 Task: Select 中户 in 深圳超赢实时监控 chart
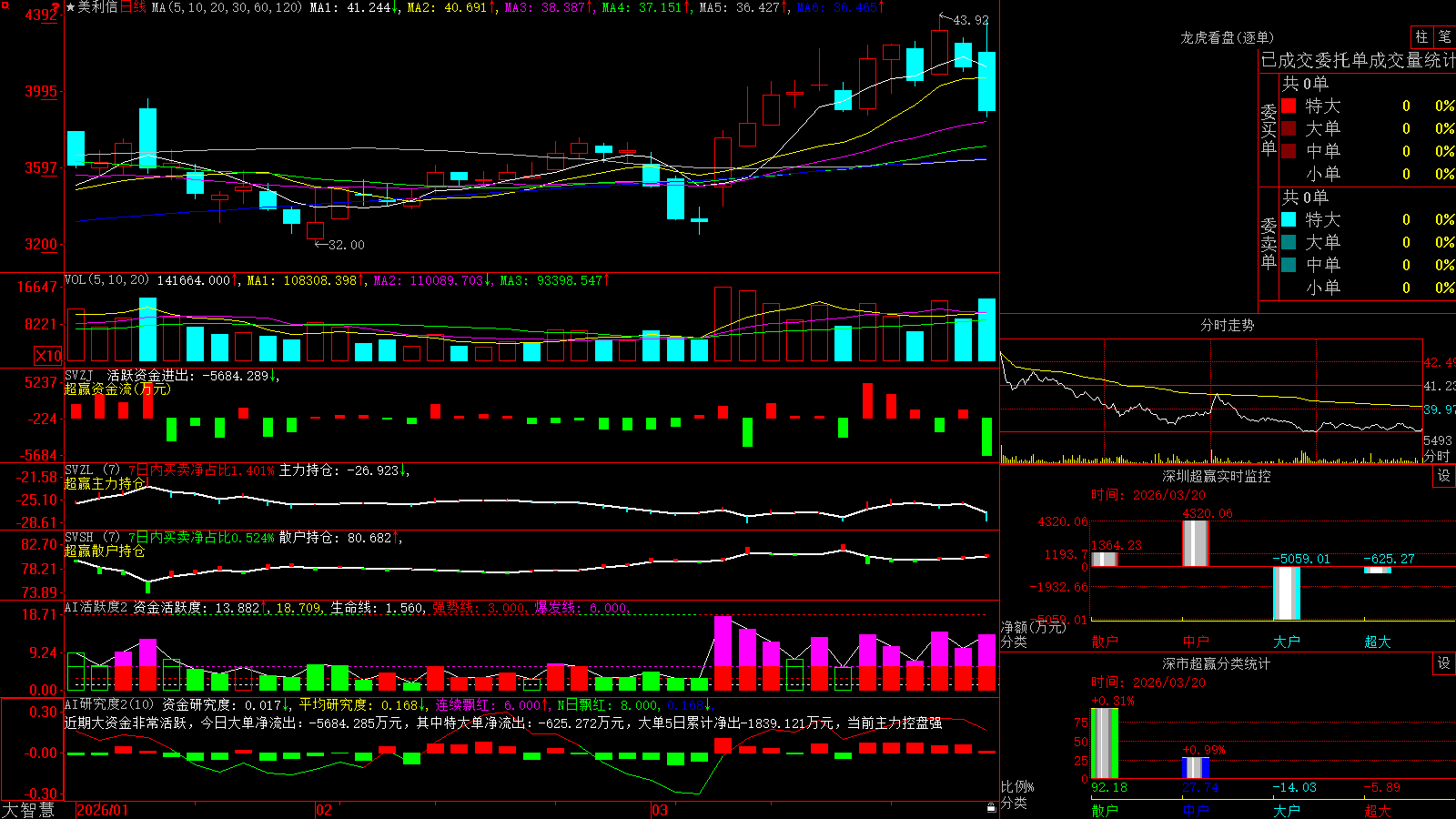[1196, 642]
